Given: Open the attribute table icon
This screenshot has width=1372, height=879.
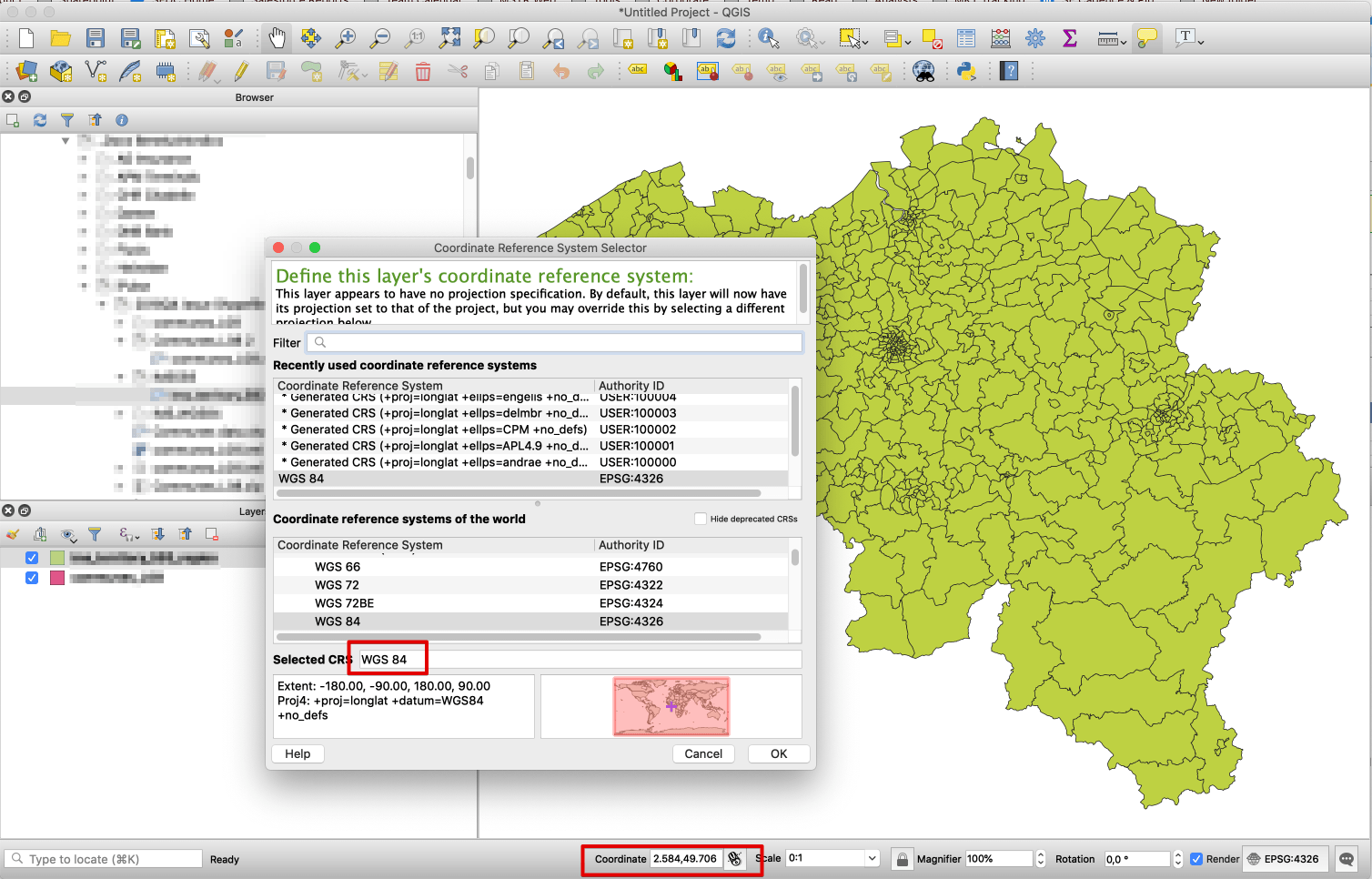Looking at the screenshot, I should click(966, 38).
